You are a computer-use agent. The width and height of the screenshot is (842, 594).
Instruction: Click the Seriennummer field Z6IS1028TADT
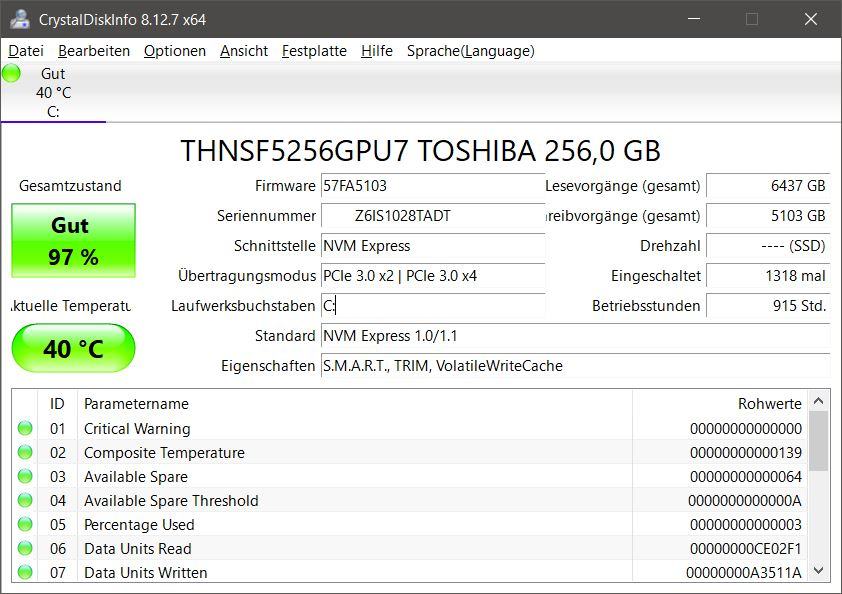433,216
